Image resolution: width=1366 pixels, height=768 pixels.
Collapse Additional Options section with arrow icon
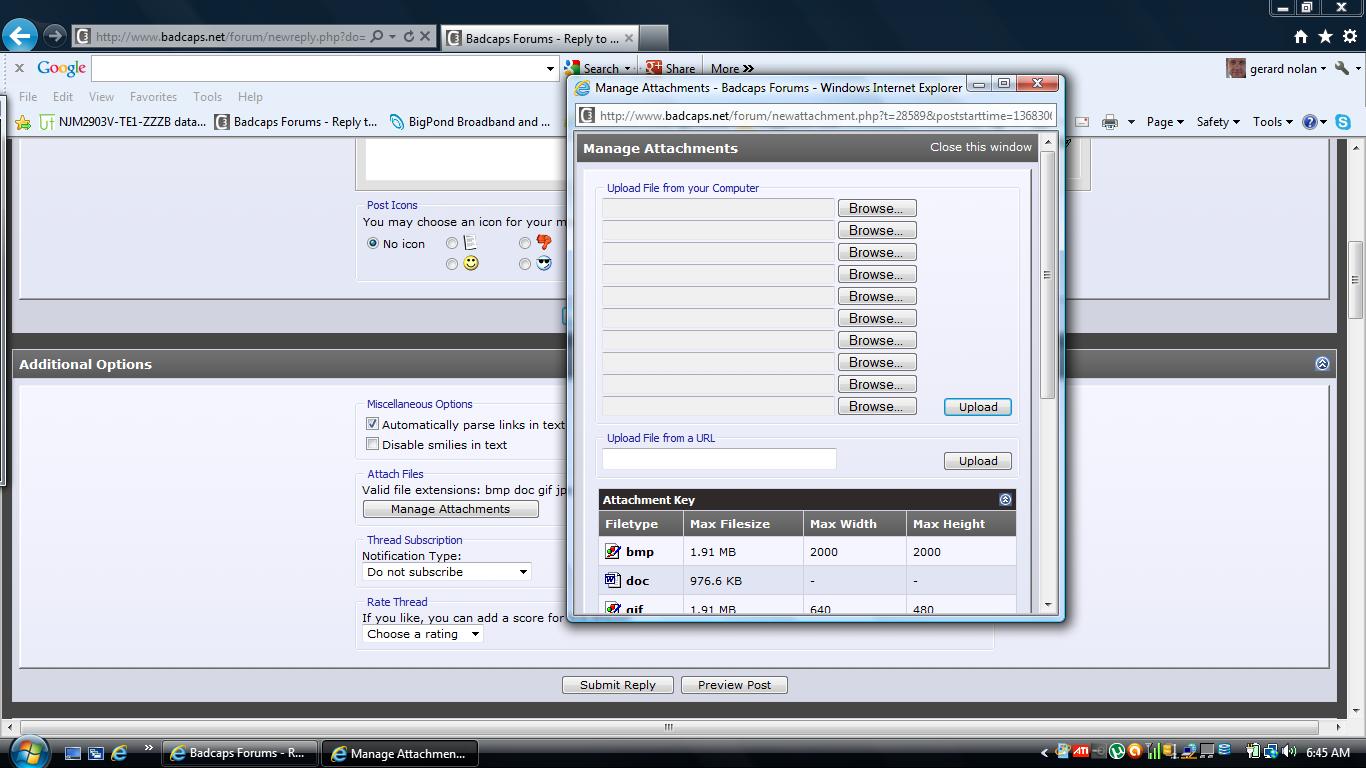coord(1322,364)
